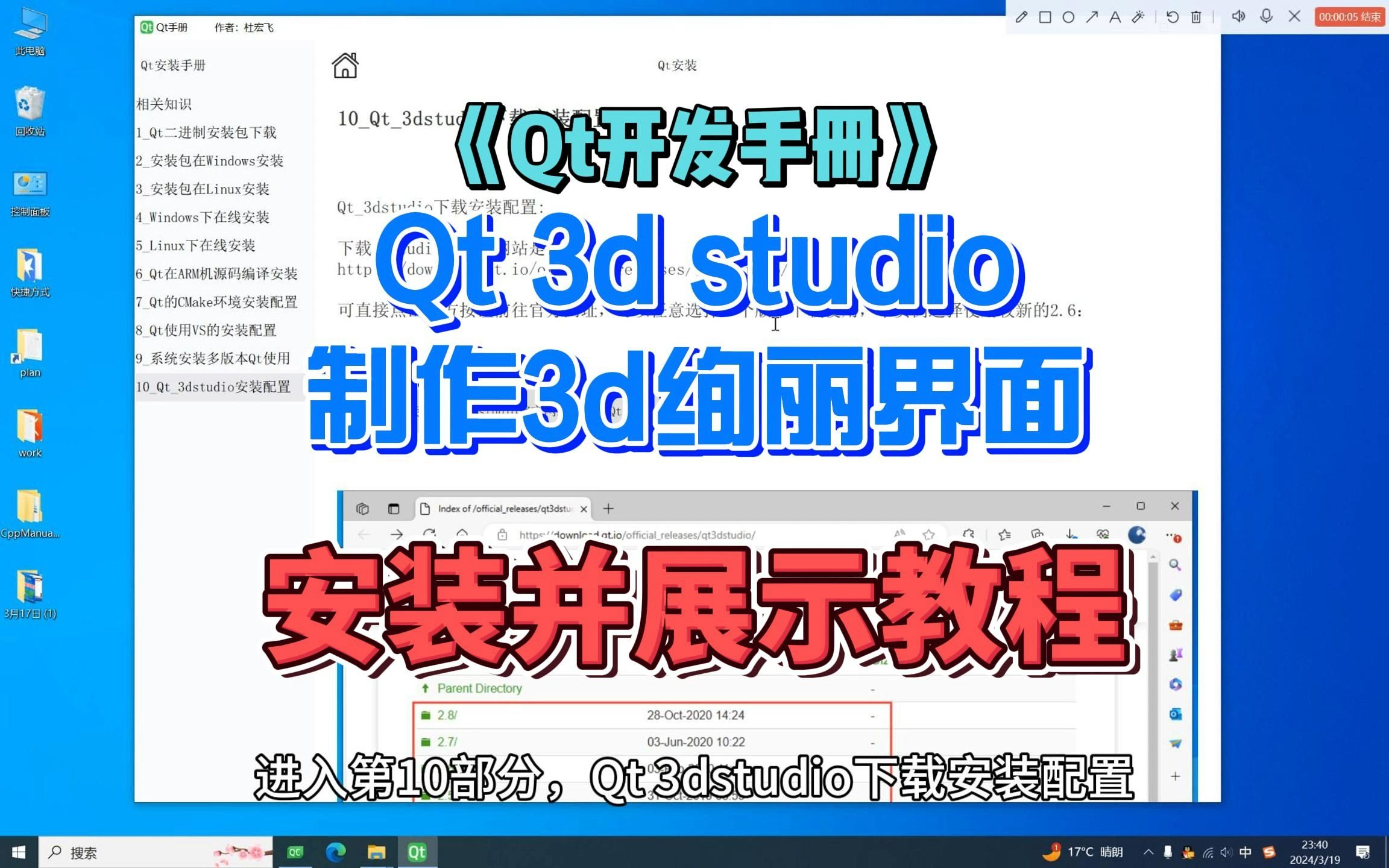
Task: Open the 2.7/ folder link
Action: coord(447,742)
